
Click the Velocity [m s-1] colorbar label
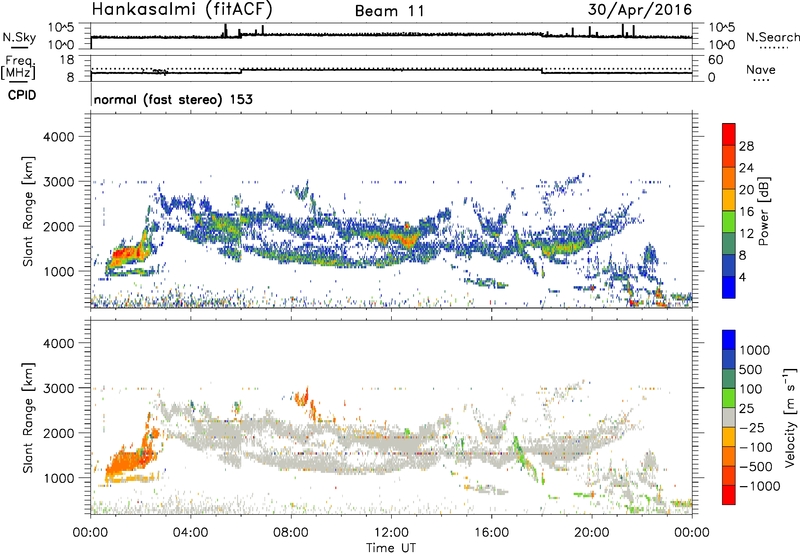coord(790,417)
